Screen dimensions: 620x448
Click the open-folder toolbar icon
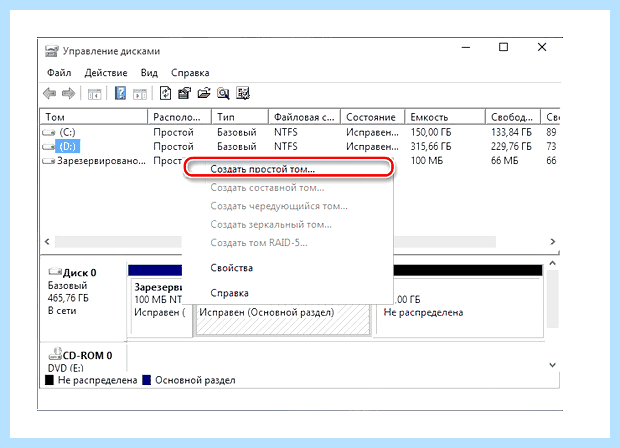point(204,94)
